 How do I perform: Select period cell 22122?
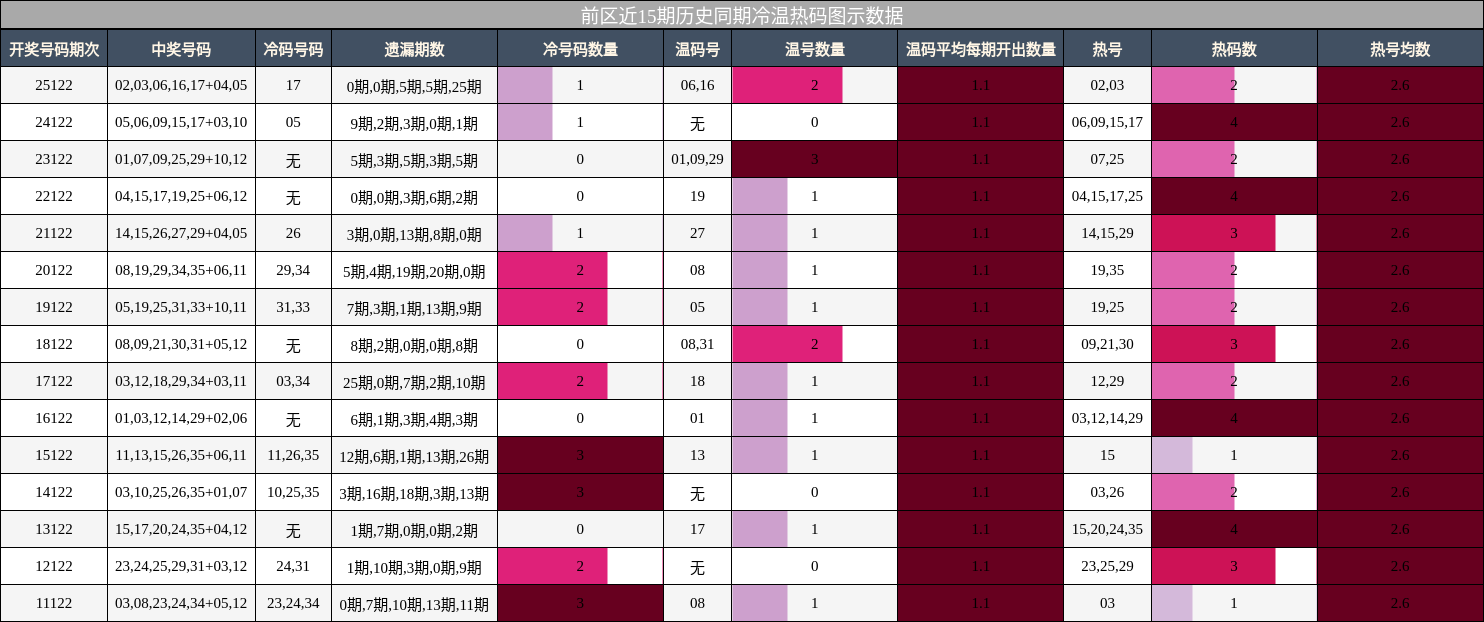tap(54, 197)
